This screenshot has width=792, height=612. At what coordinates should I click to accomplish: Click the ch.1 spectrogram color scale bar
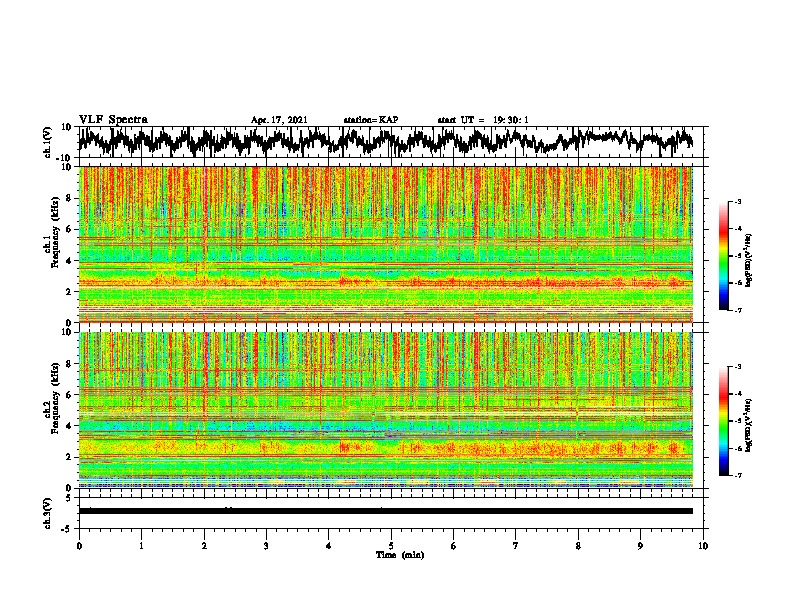pos(723,256)
